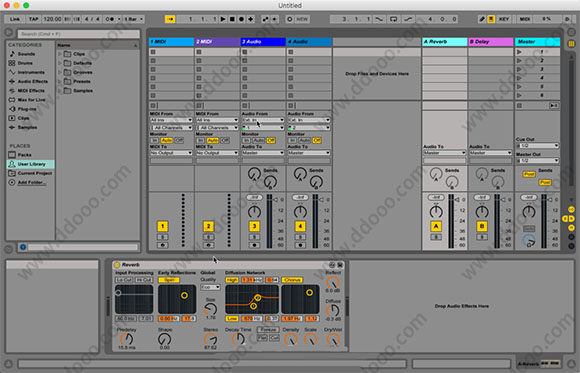Toggle the Reverb Freeze button
Viewport: 580px width, 373px height.
(x=268, y=330)
